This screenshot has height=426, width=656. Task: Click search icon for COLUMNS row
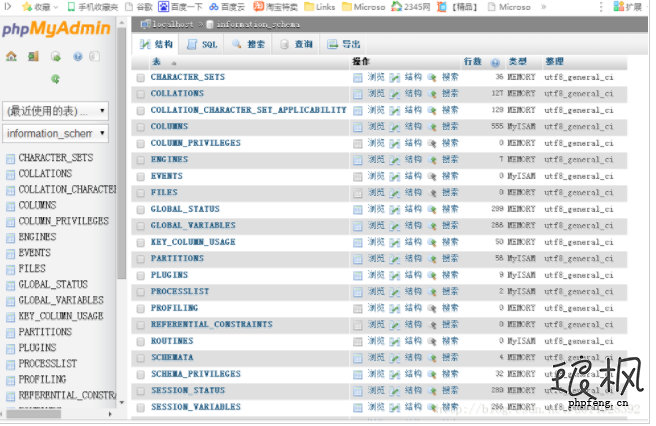tap(433, 127)
